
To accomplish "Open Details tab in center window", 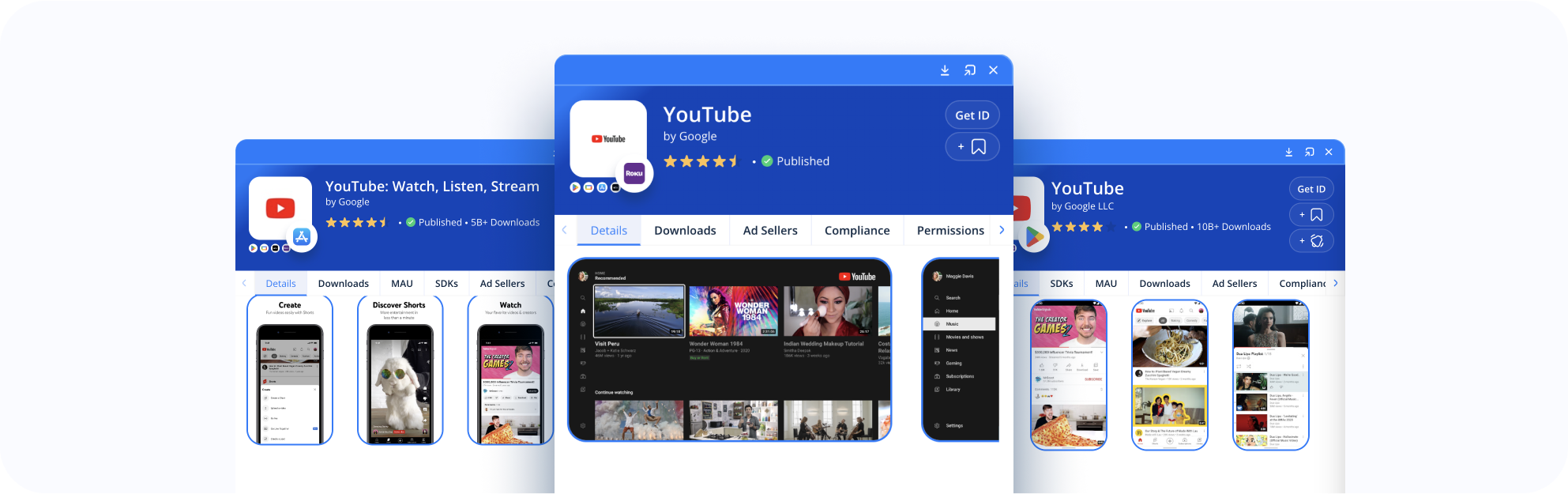I will 609,231.
